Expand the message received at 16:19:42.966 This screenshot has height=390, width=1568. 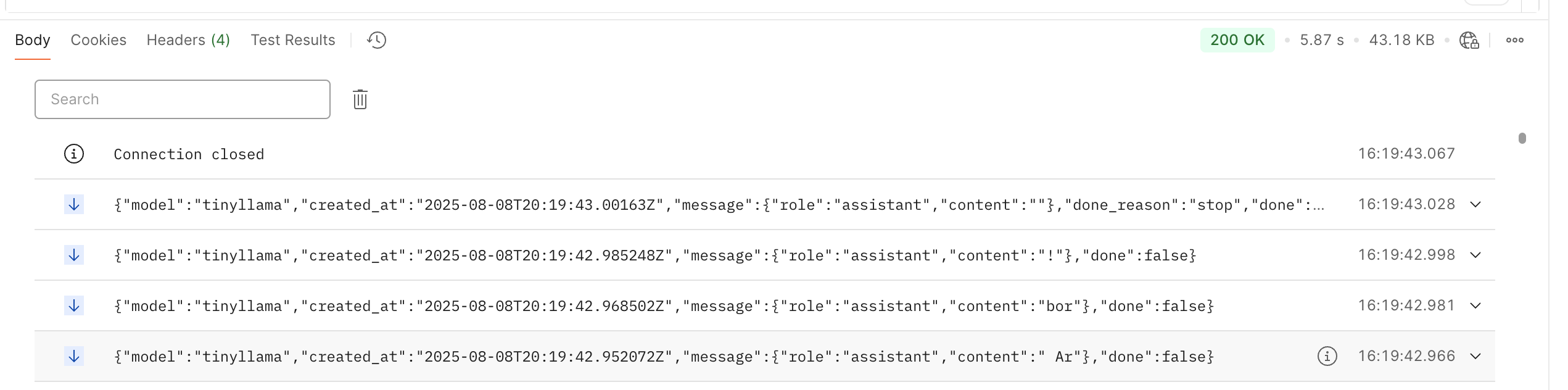click(1475, 356)
